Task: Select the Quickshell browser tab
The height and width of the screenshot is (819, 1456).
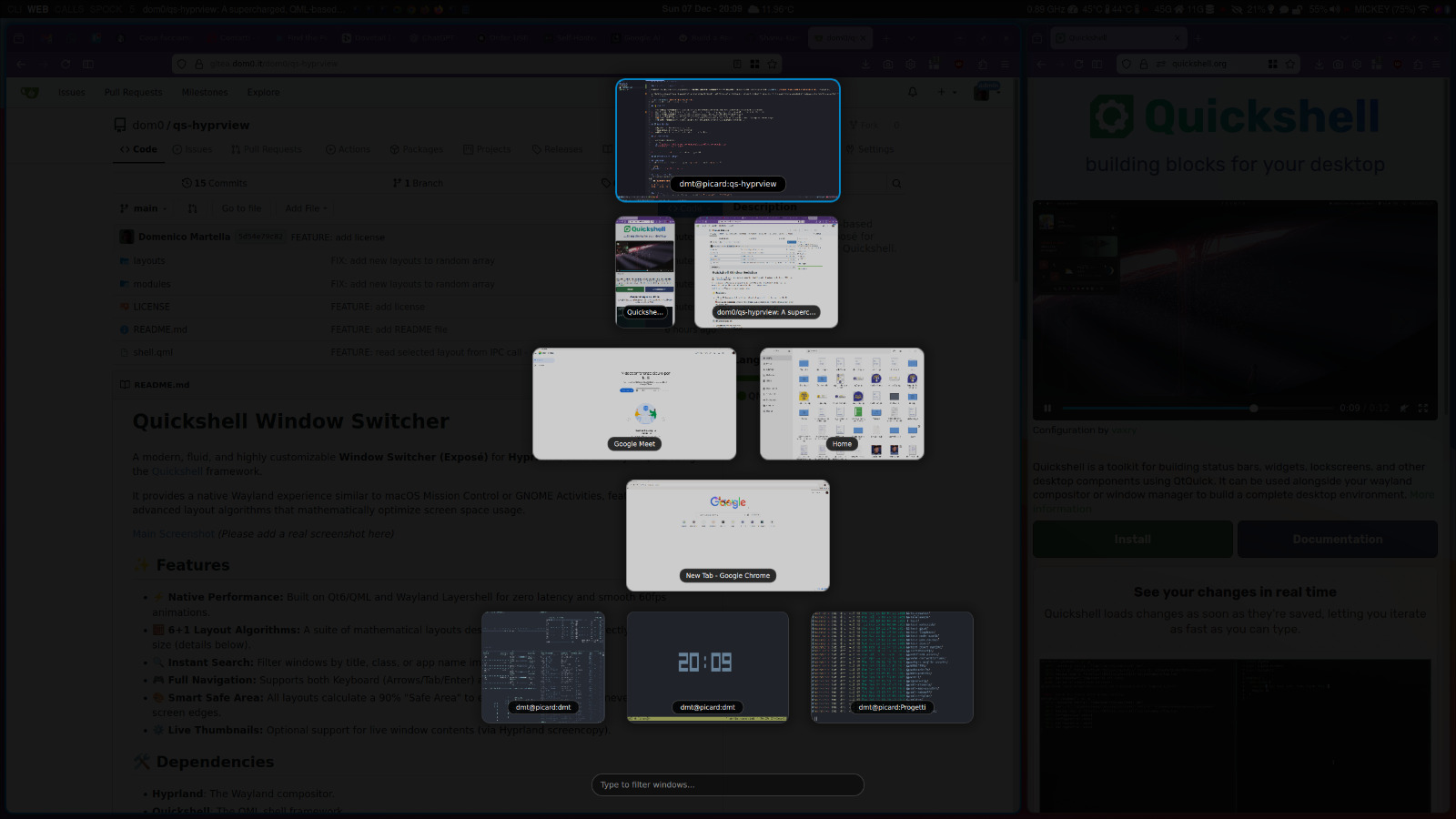Action: [x=1119, y=38]
